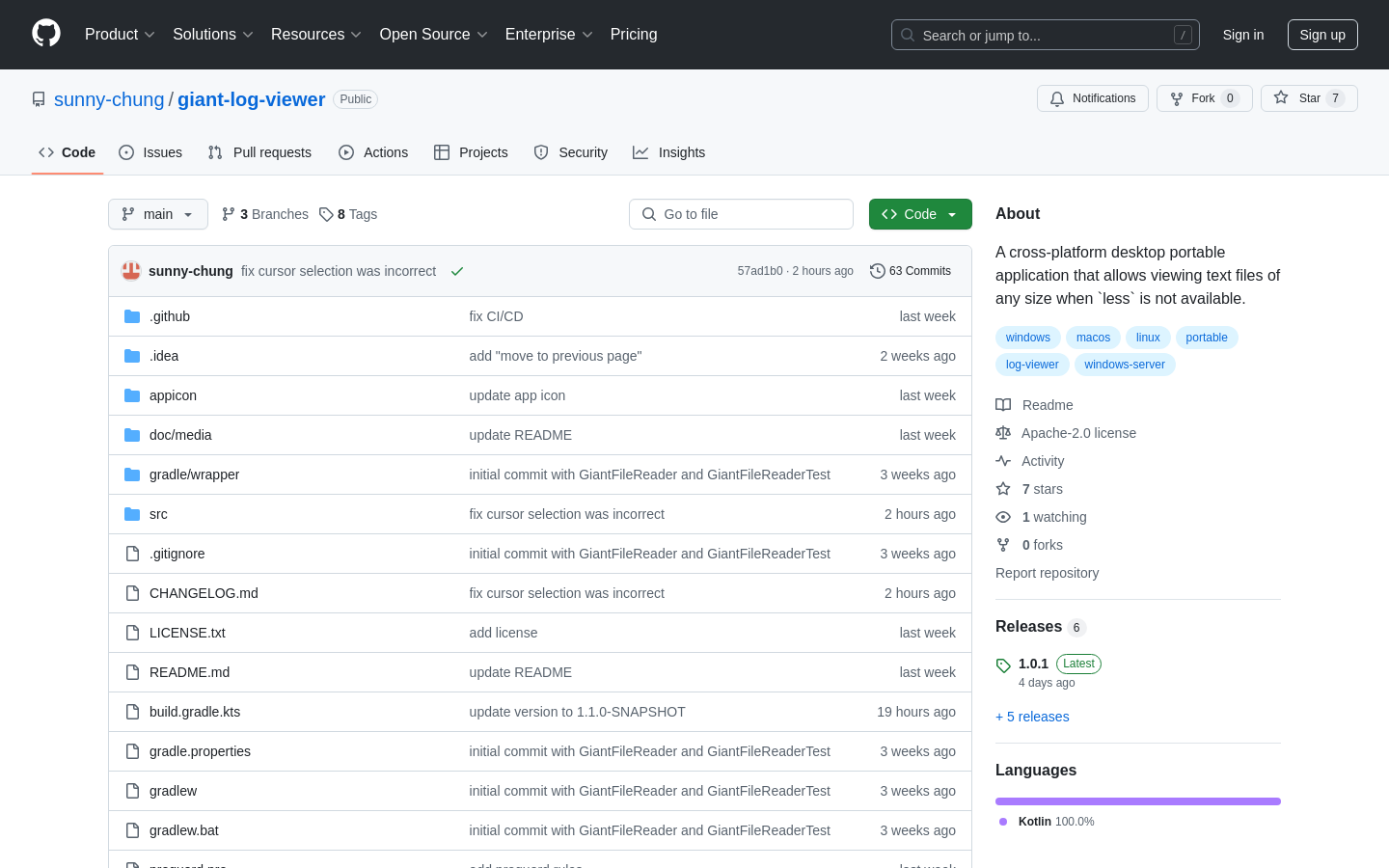Click the build.gradle.kts file icon
1389x868 pixels.
132,712
